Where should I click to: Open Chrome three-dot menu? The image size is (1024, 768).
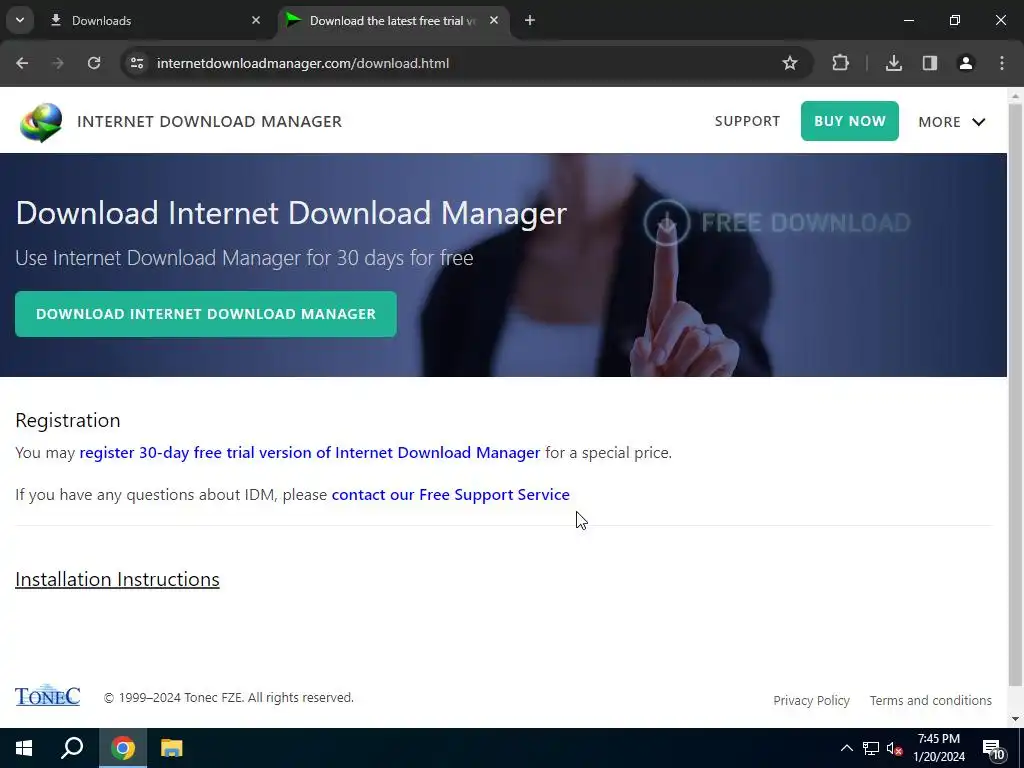tap(1002, 63)
